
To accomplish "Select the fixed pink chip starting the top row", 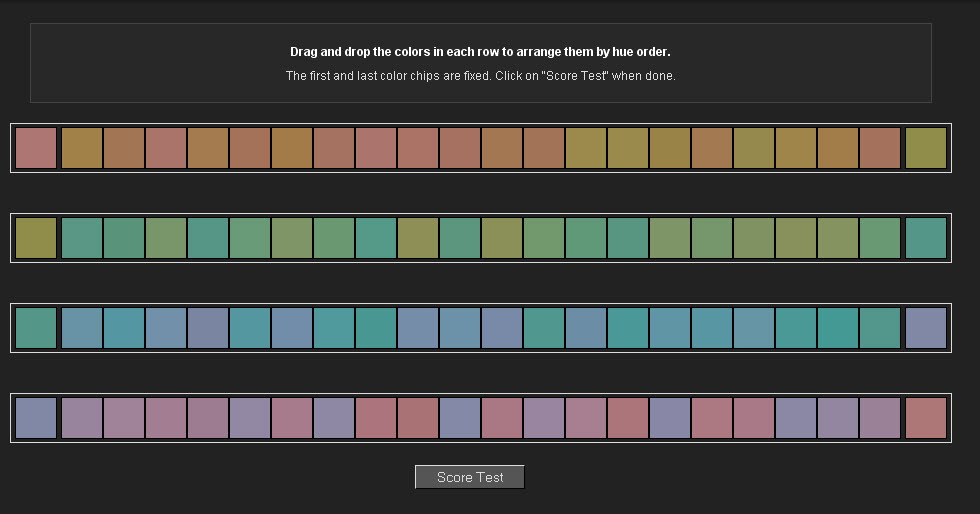I will click(x=36, y=148).
